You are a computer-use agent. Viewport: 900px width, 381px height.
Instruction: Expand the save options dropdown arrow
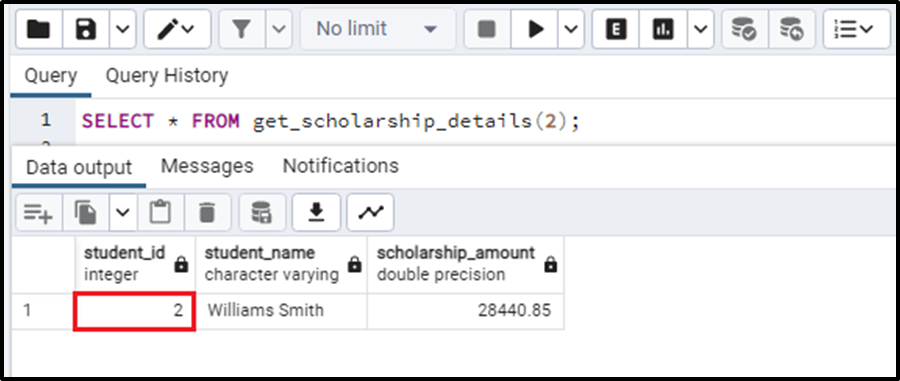tap(123, 29)
